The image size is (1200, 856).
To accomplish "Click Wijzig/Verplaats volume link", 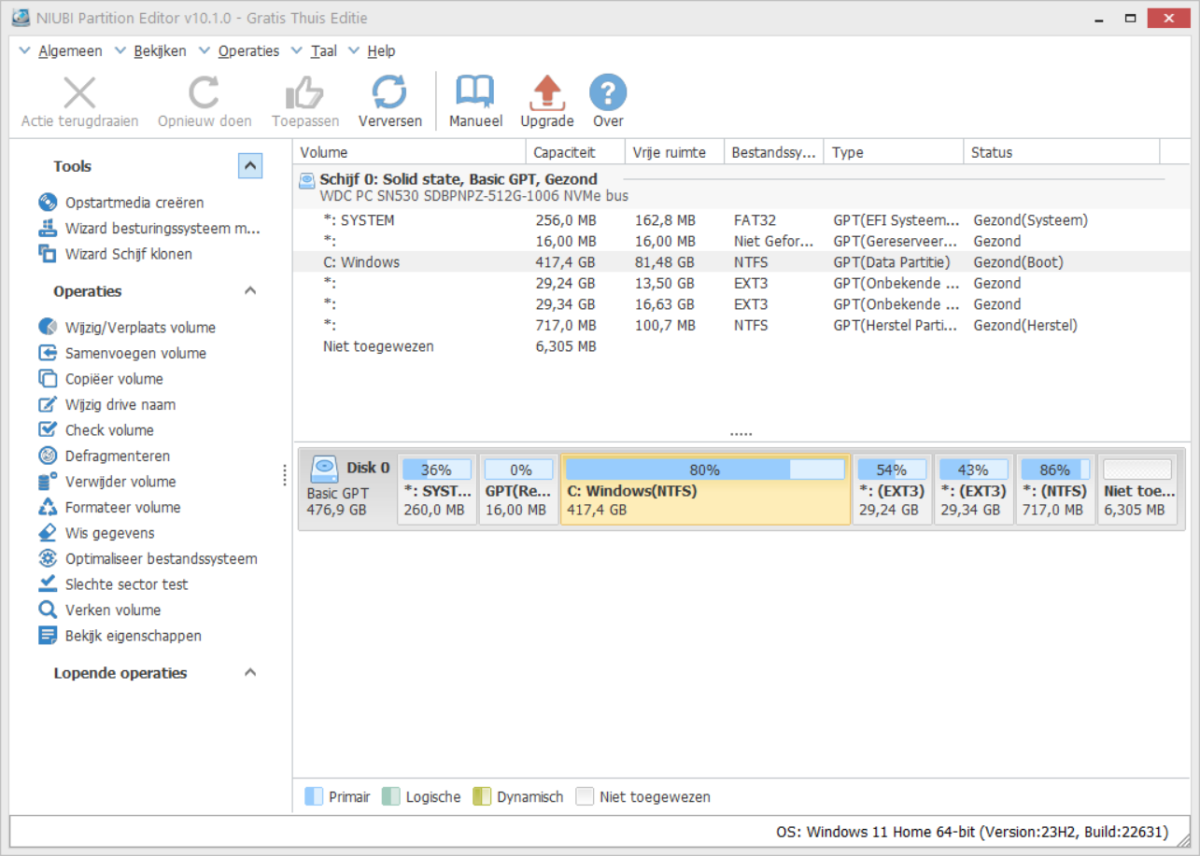I will point(140,327).
